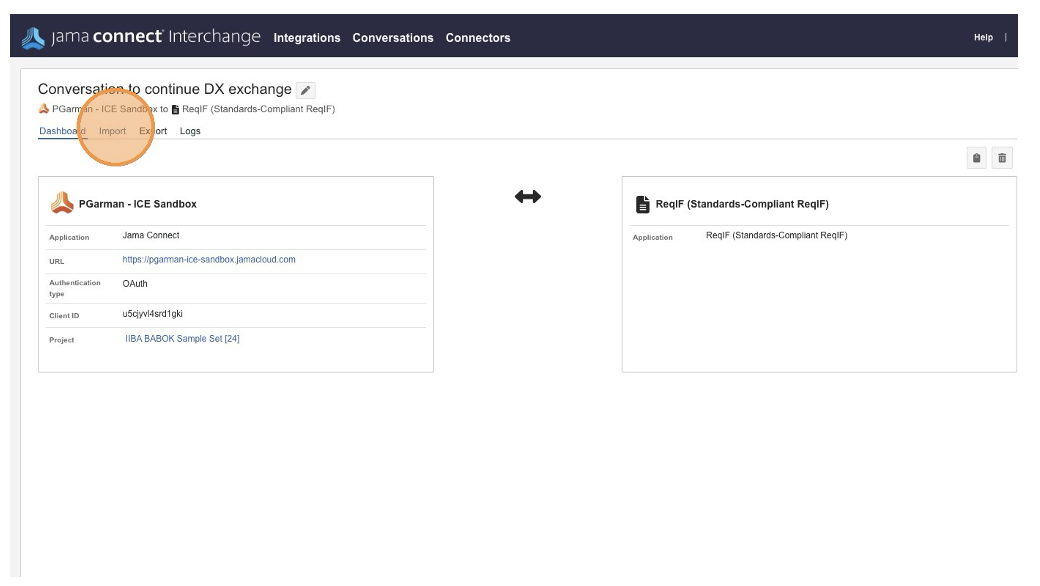This screenshot has height=586, width=1040.
Task: Edit conversation name with pencil icon
Action: click(x=306, y=90)
